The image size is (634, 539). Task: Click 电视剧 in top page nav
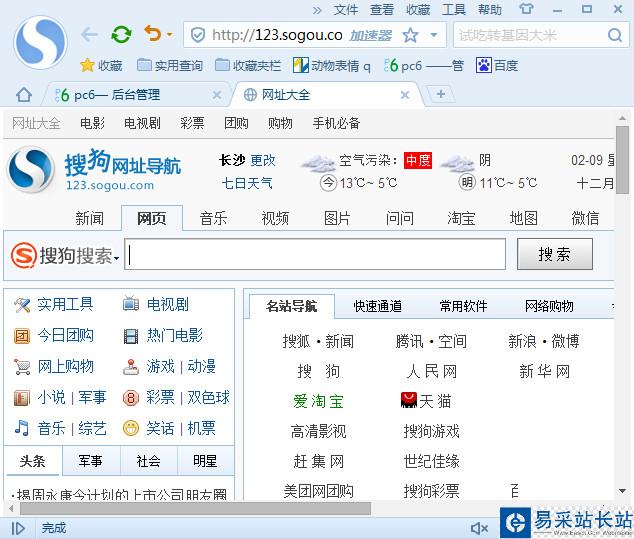point(142,123)
